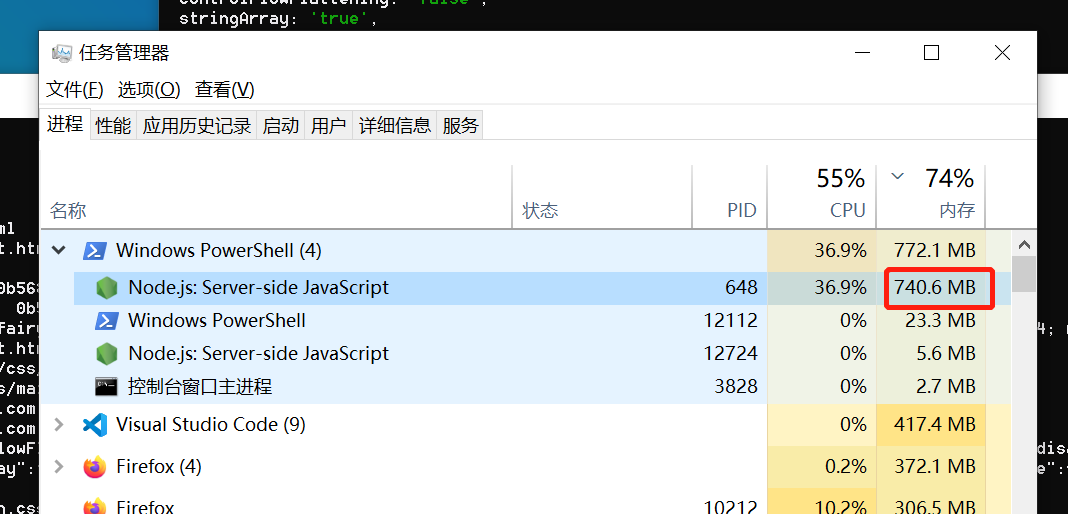Switch to the 应用历史记录 tab
This screenshot has width=1068, height=514.
coord(197,125)
